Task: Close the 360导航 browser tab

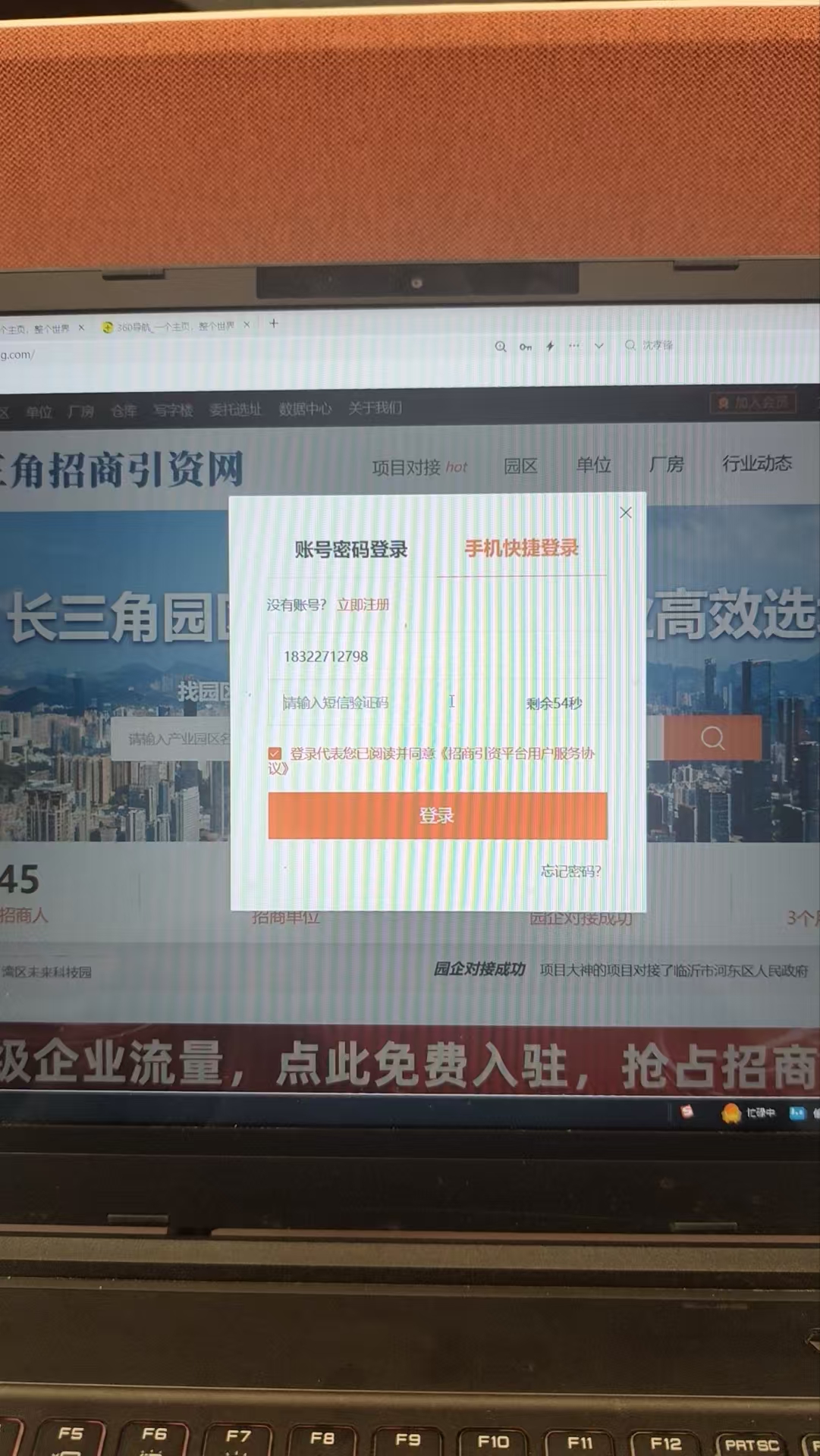Action: (247, 325)
